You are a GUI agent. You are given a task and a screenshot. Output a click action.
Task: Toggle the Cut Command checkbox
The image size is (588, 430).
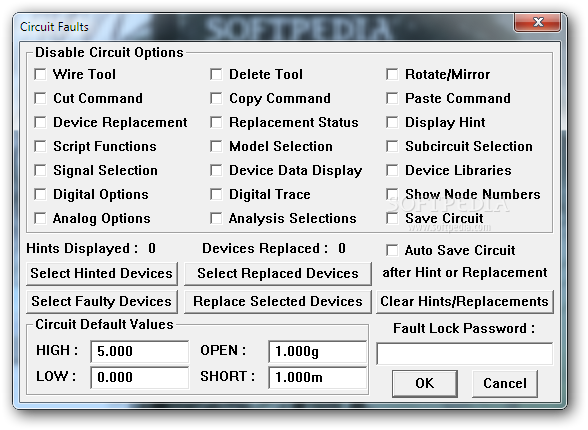tap(40, 98)
